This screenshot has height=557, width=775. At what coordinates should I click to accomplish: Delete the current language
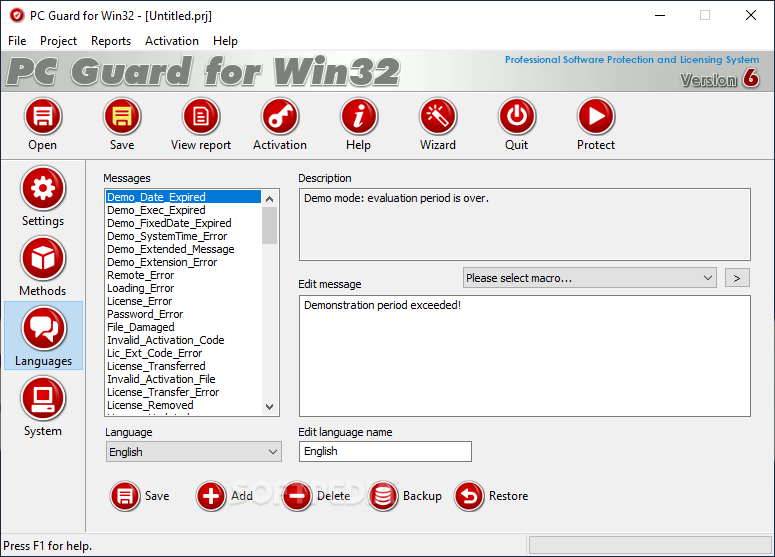[297, 496]
